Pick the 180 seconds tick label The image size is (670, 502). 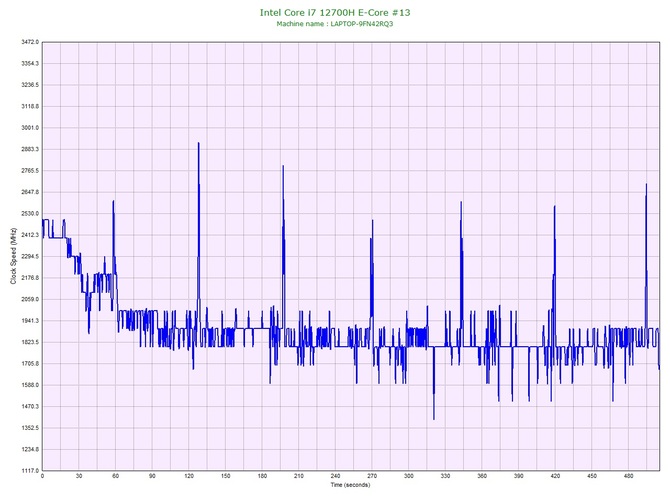262,476
